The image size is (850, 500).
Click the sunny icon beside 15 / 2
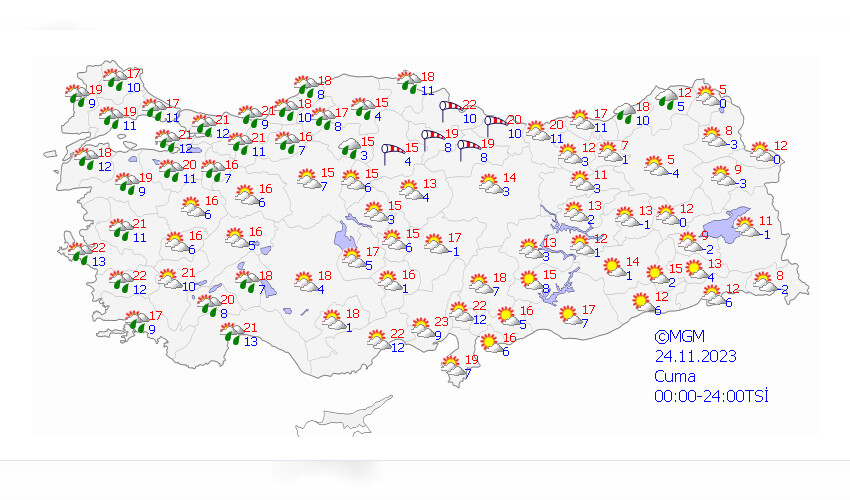coord(658,274)
